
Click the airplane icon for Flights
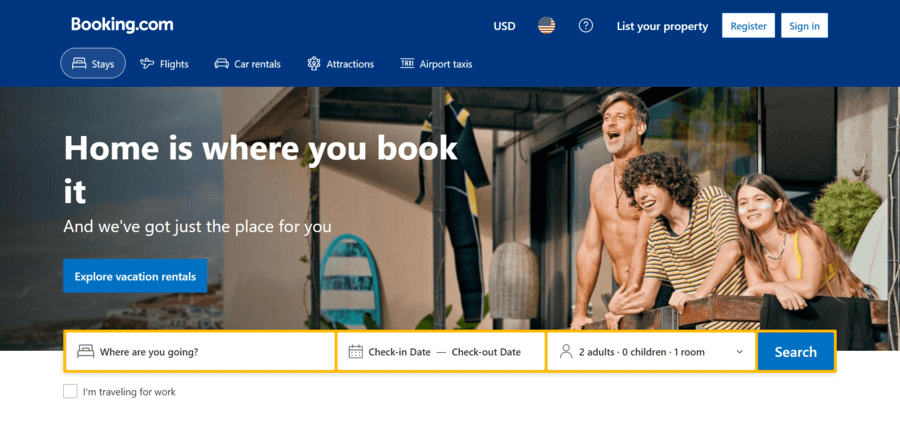pyautogui.click(x=147, y=64)
